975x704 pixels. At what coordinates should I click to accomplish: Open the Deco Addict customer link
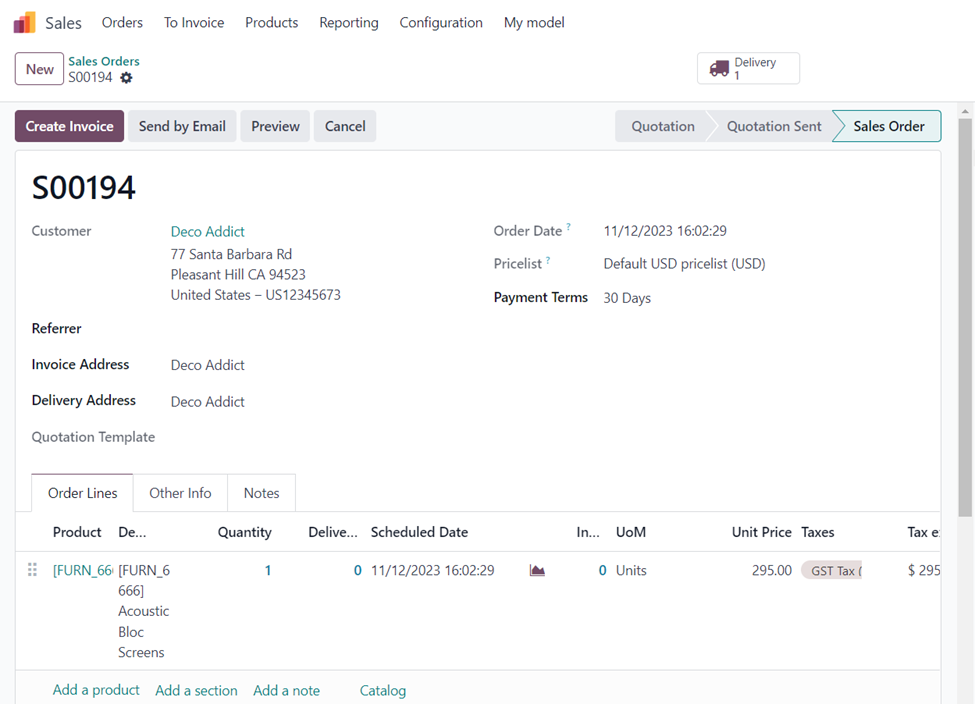[207, 231]
